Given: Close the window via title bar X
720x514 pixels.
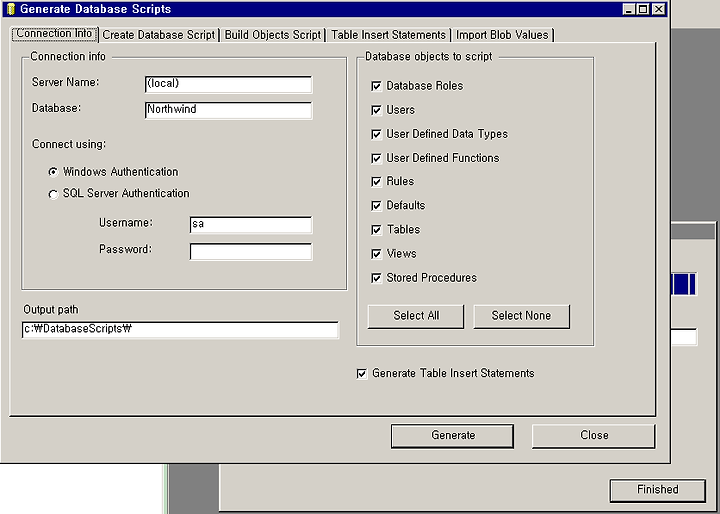Looking at the screenshot, I should pyautogui.click(x=659, y=9).
